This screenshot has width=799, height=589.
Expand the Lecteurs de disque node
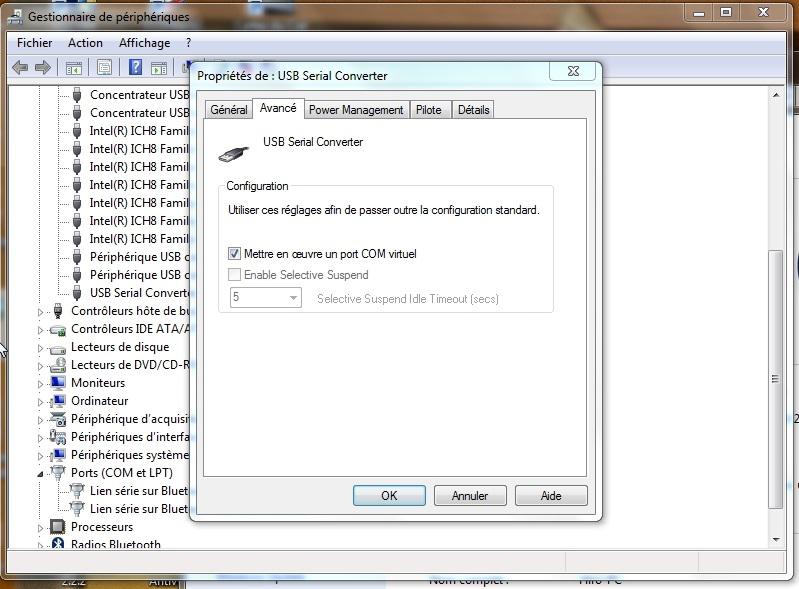(x=41, y=348)
